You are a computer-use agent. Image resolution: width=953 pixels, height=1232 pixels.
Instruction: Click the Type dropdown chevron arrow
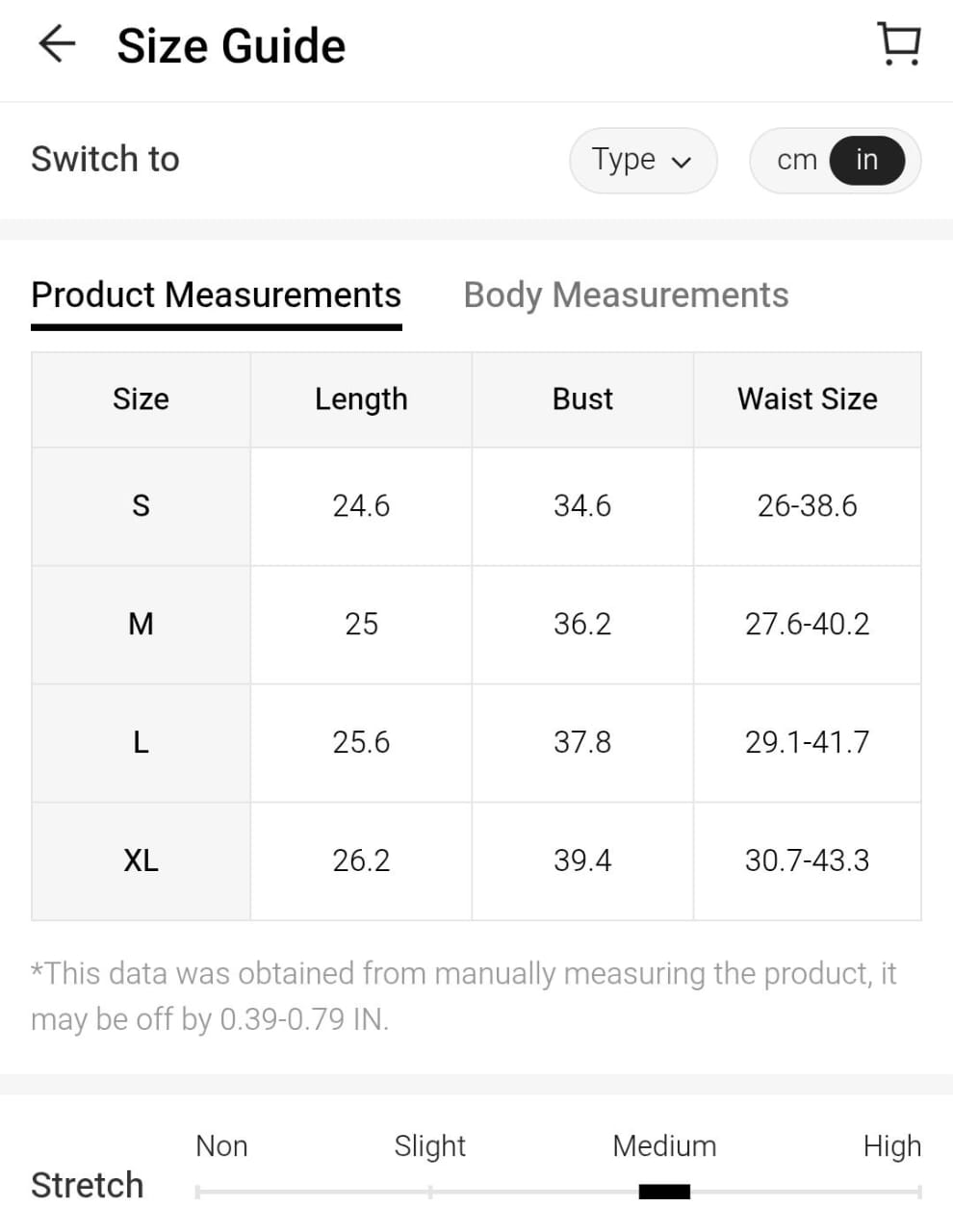(x=682, y=162)
